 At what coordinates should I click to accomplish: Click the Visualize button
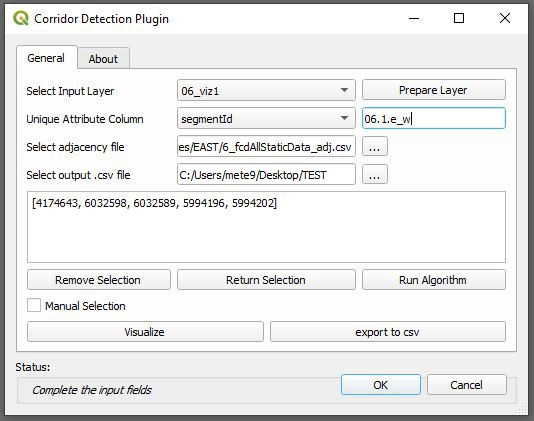pos(145,332)
